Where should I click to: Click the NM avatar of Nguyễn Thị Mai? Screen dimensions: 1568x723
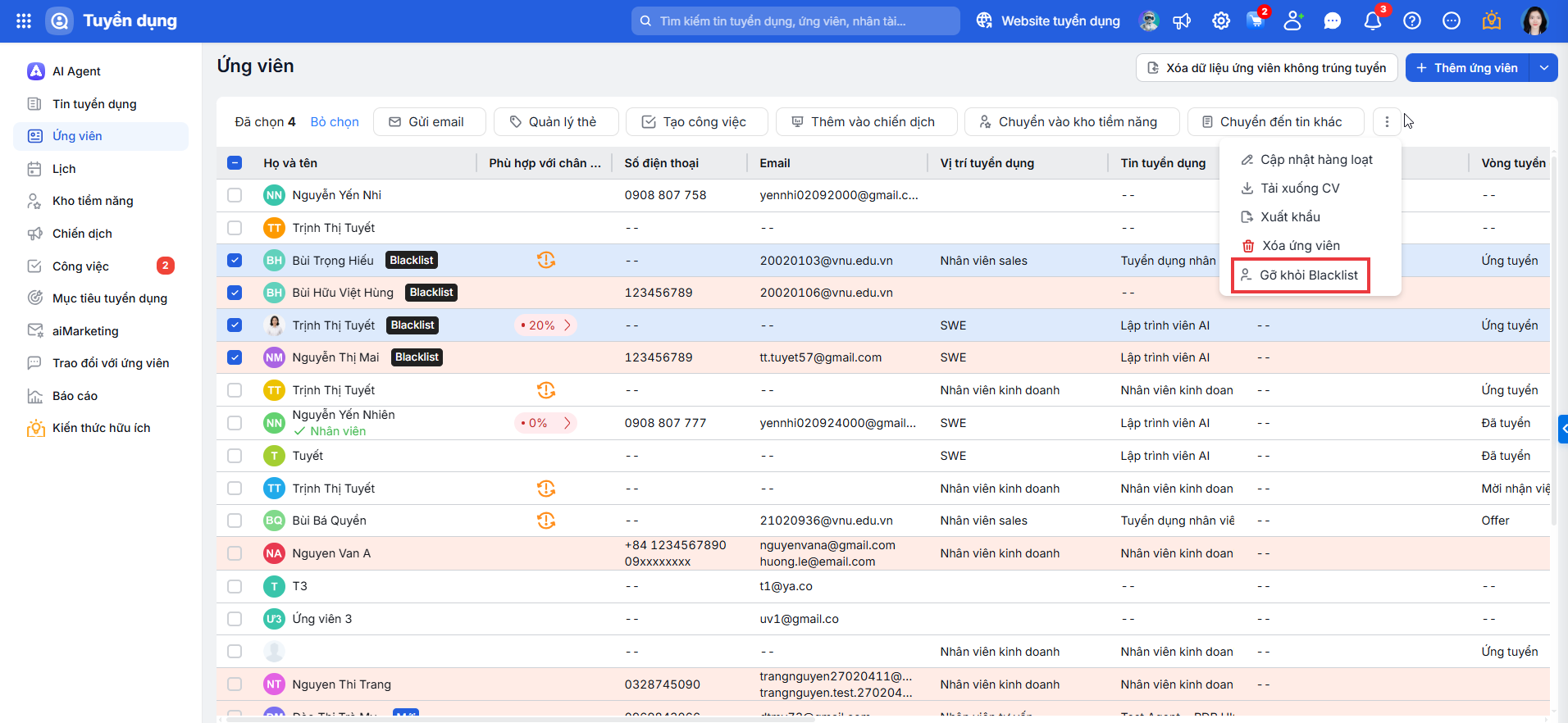pos(274,357)
